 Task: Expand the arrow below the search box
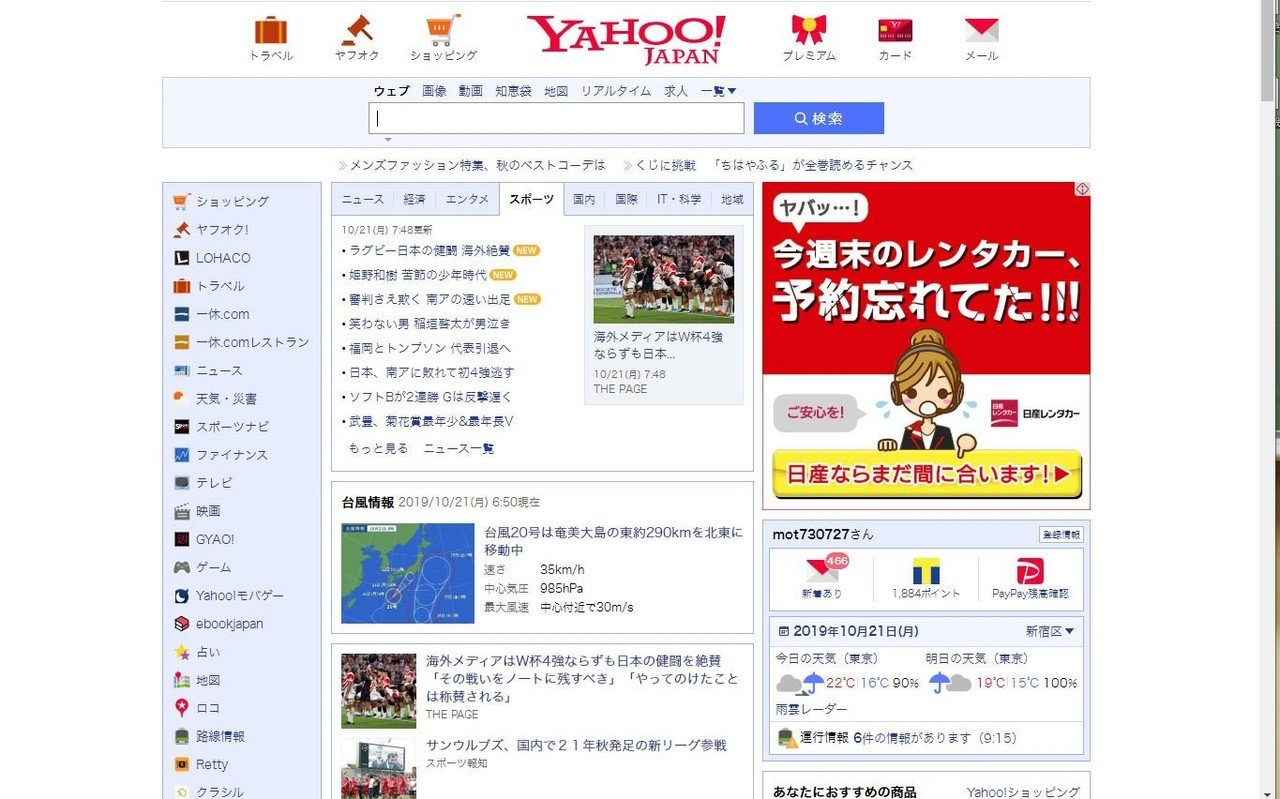tap(388, 139)
